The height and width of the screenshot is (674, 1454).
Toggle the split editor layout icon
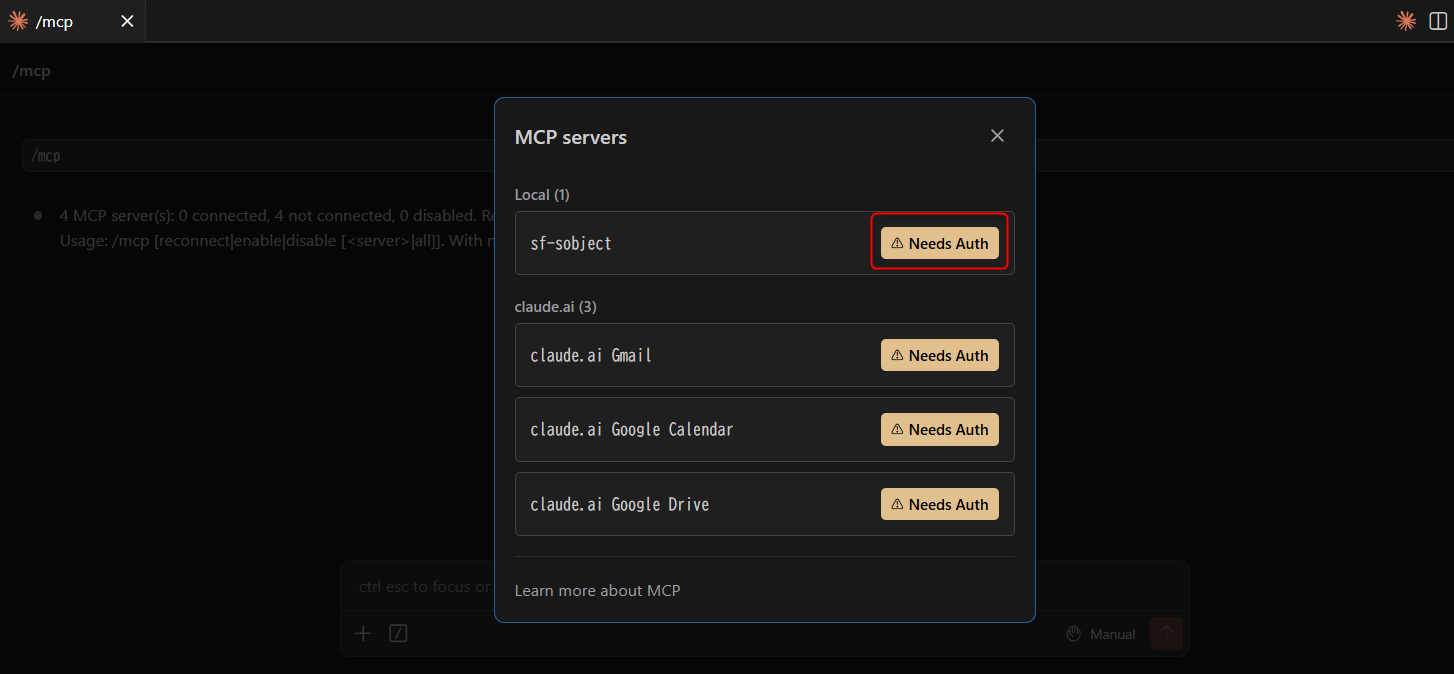coord(1438,21)
